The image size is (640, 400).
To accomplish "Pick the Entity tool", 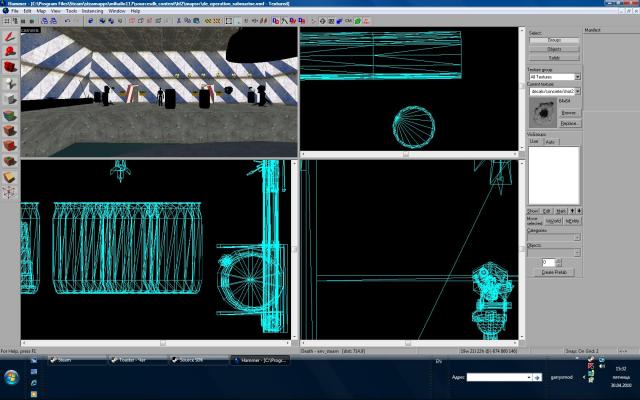I will [x=10, y=83].
